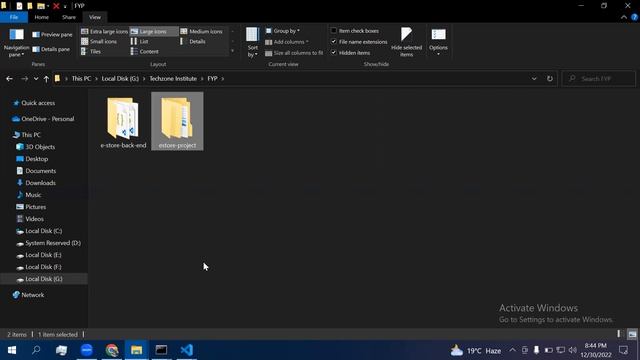Open the Help question mark icon
Screen dimensions: 640x360
point(634,17)
